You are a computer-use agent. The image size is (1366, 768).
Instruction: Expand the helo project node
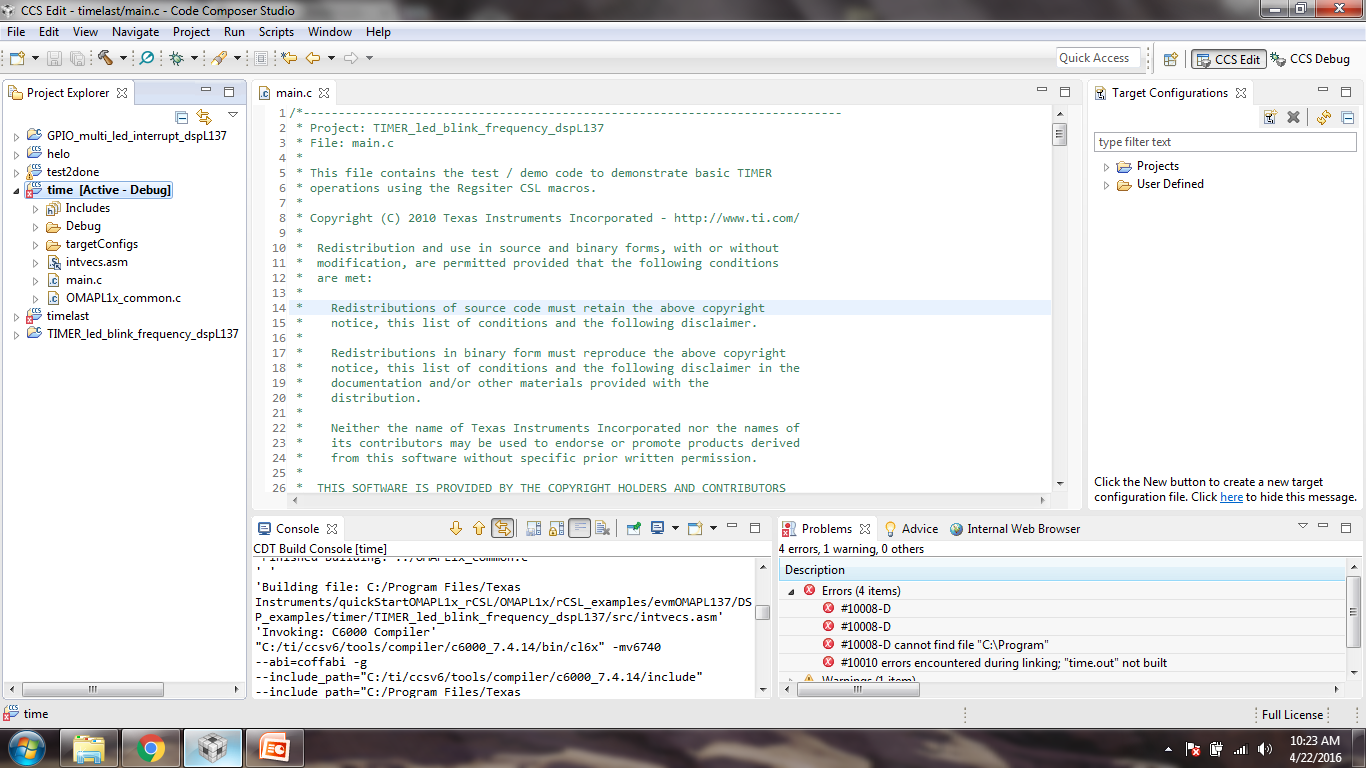point(16,154)
